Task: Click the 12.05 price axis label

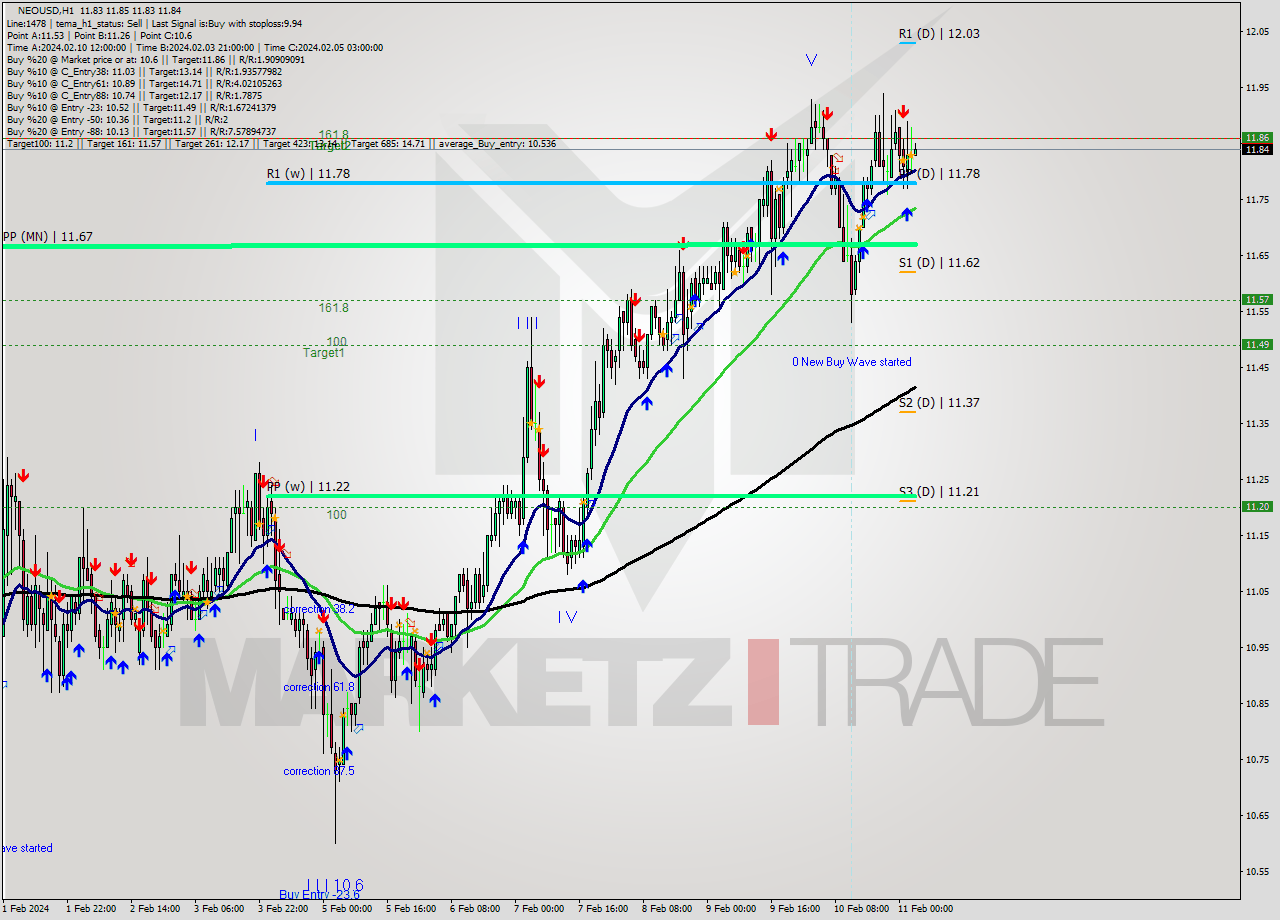Action: click(x=1257, y=32)
